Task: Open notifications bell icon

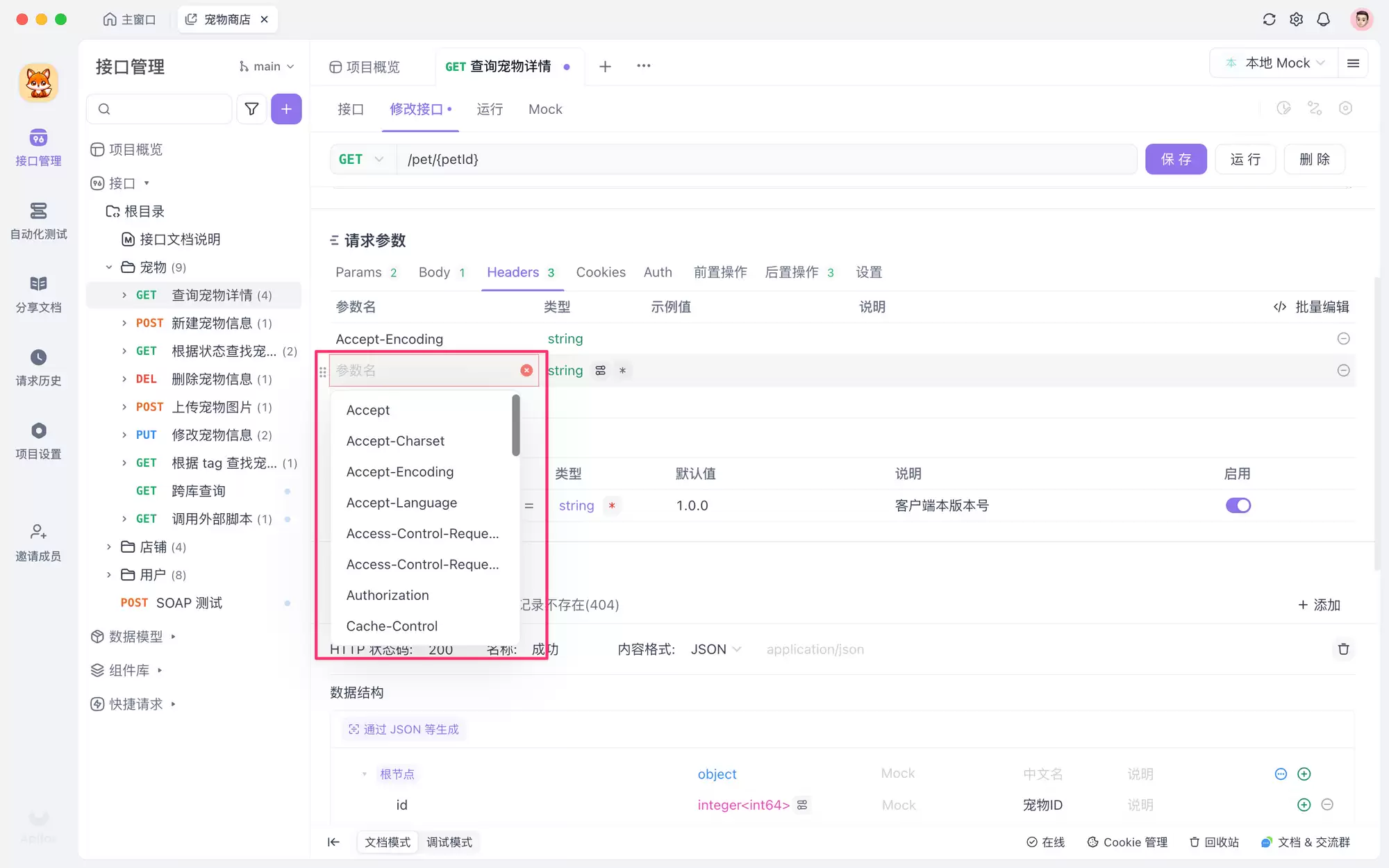Action: (x=1323, y=19)
